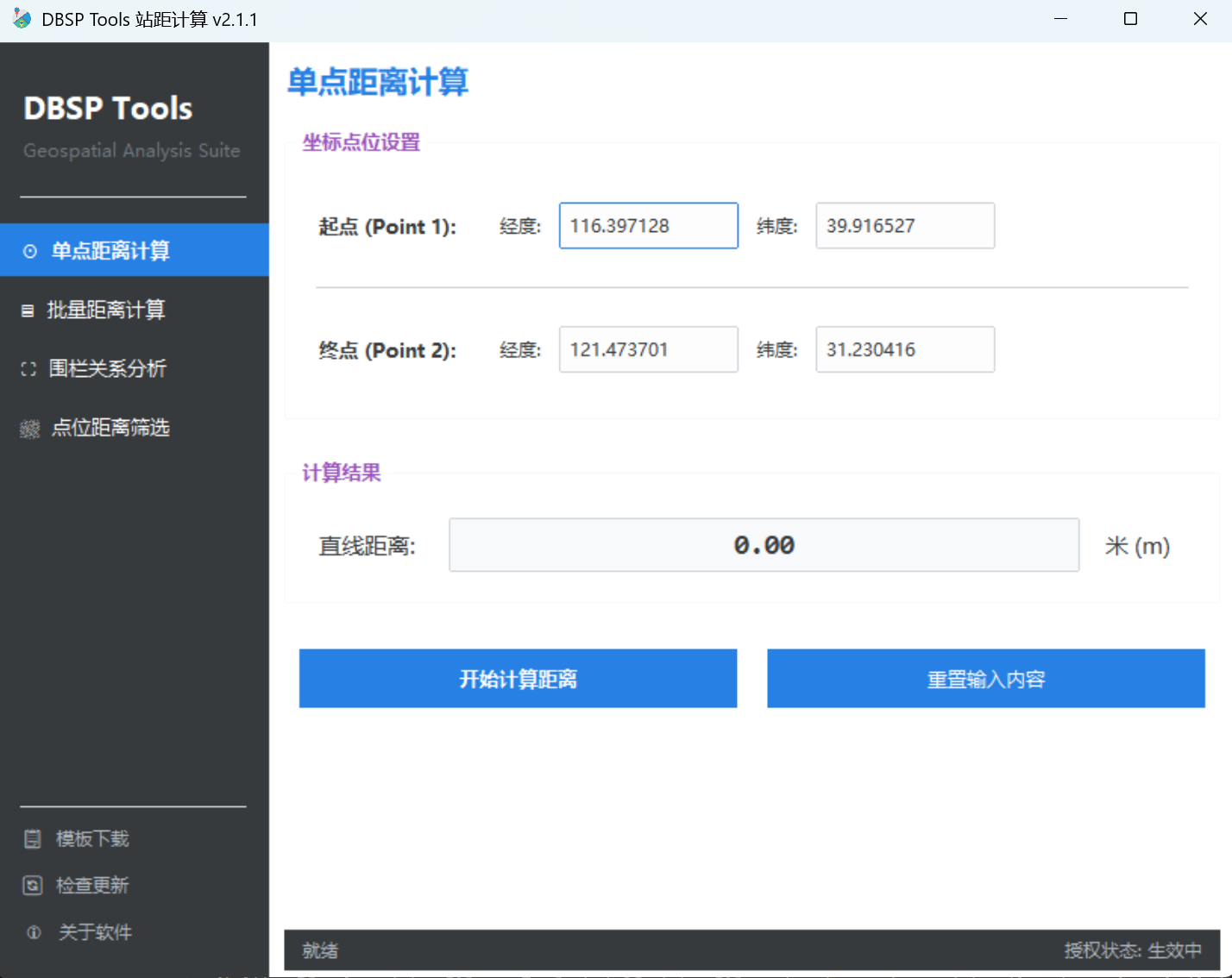The height and width of the screenshot is (978, 1232).
Task: Click the DBSP Tools globe icon in title bar
Action: click(19, 18)
